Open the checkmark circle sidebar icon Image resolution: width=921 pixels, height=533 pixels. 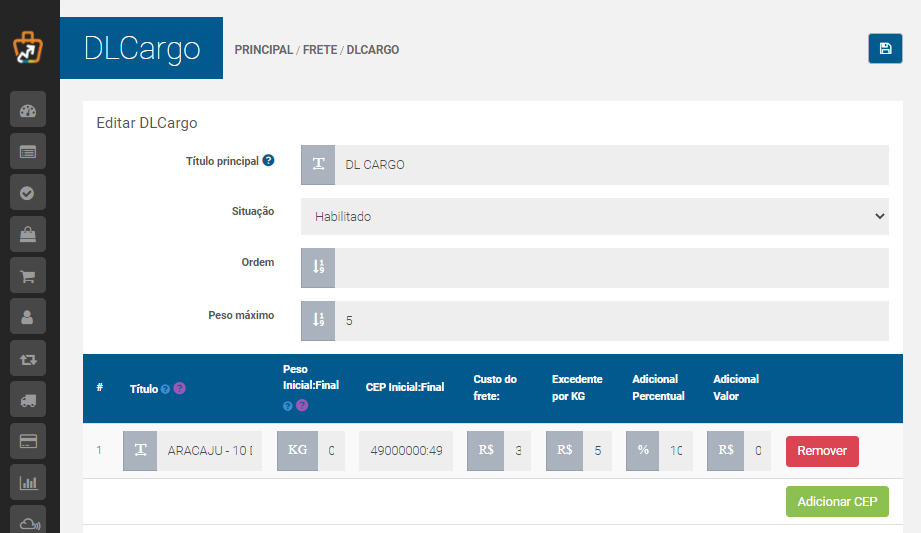28,193
